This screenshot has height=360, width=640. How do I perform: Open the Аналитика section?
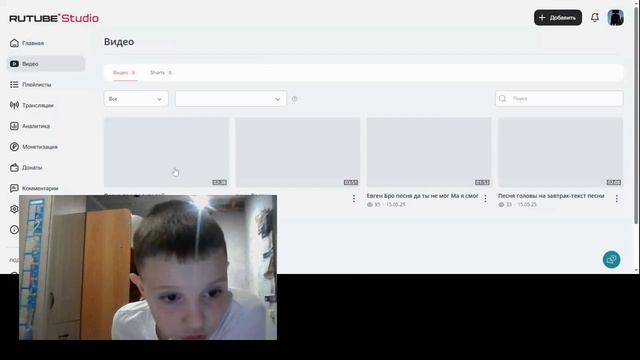tap(30, 126)
